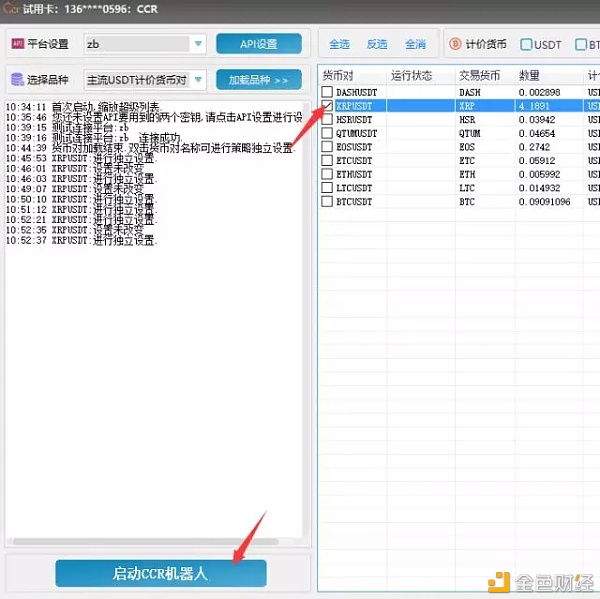Click the quantity cell 0.03942
This screenshot has width=600, height=599.
pos(536,119)
